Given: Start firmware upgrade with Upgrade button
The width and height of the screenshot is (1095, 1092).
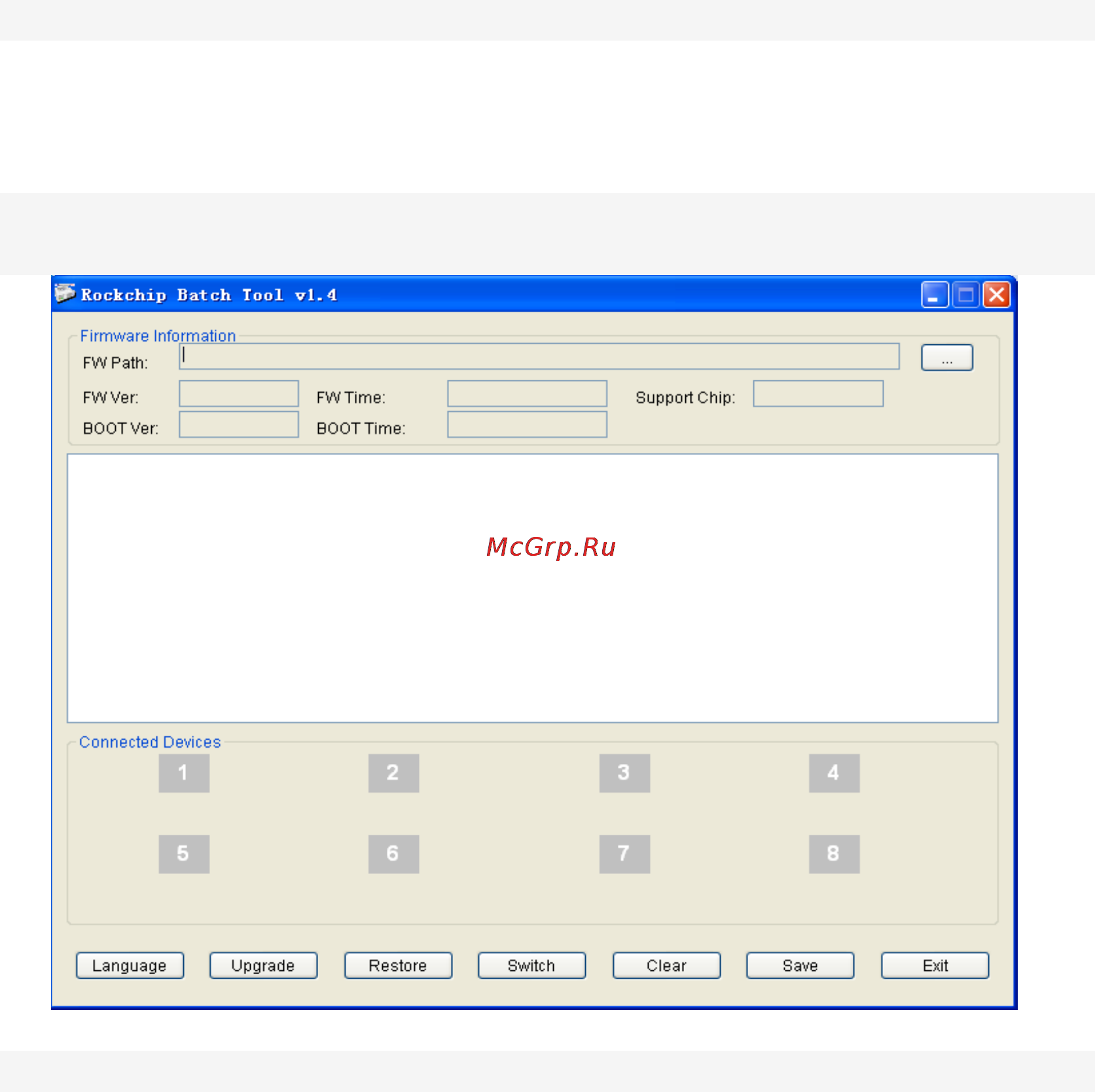Looking at the screenshot, I should tap(263, 966).
